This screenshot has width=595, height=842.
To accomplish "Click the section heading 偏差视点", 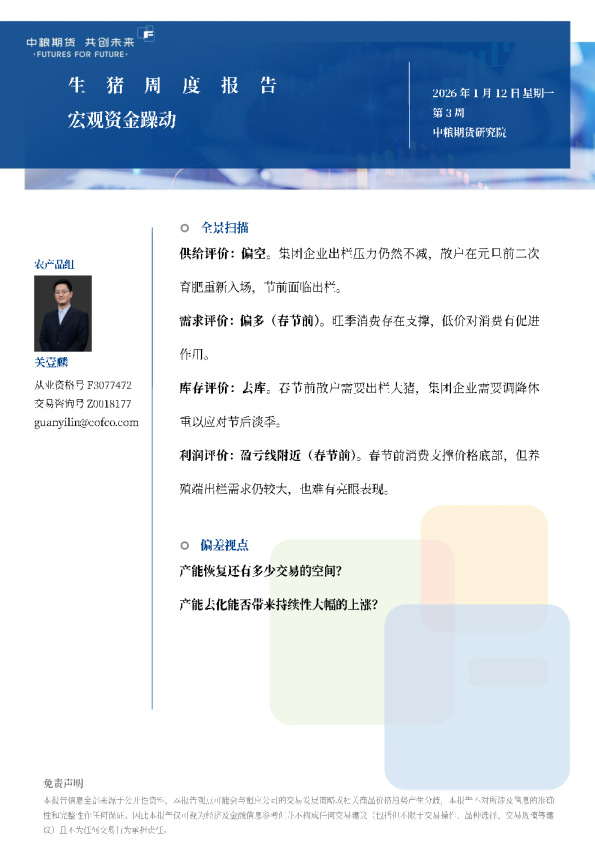I will 224,545.
